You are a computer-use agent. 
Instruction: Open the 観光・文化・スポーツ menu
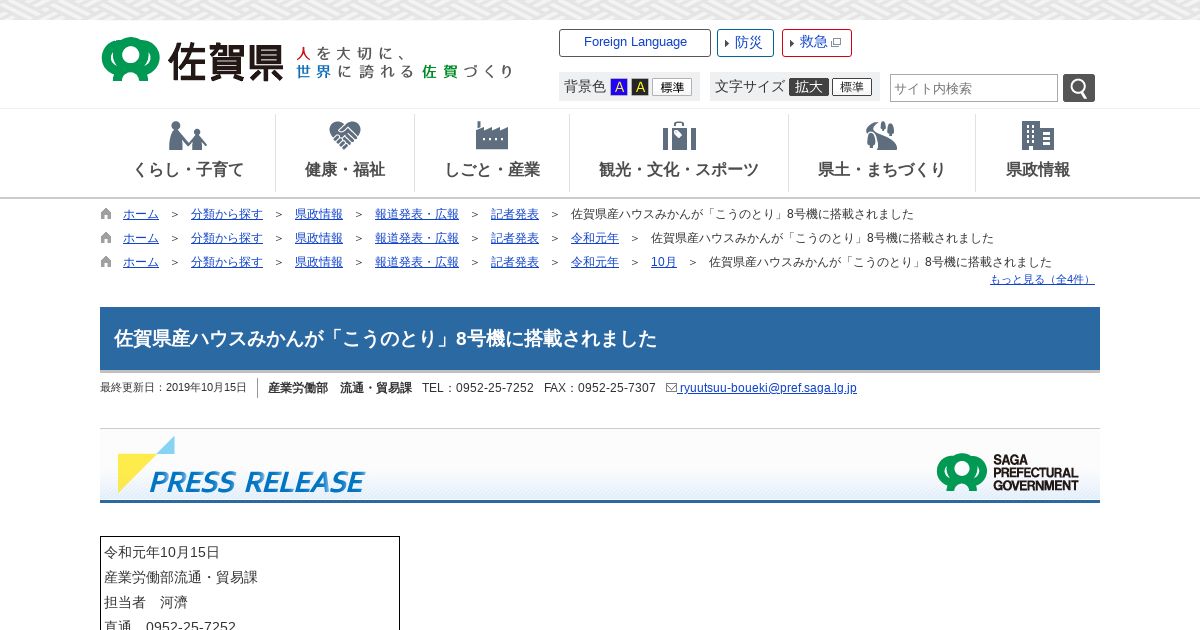click(679, 153)
